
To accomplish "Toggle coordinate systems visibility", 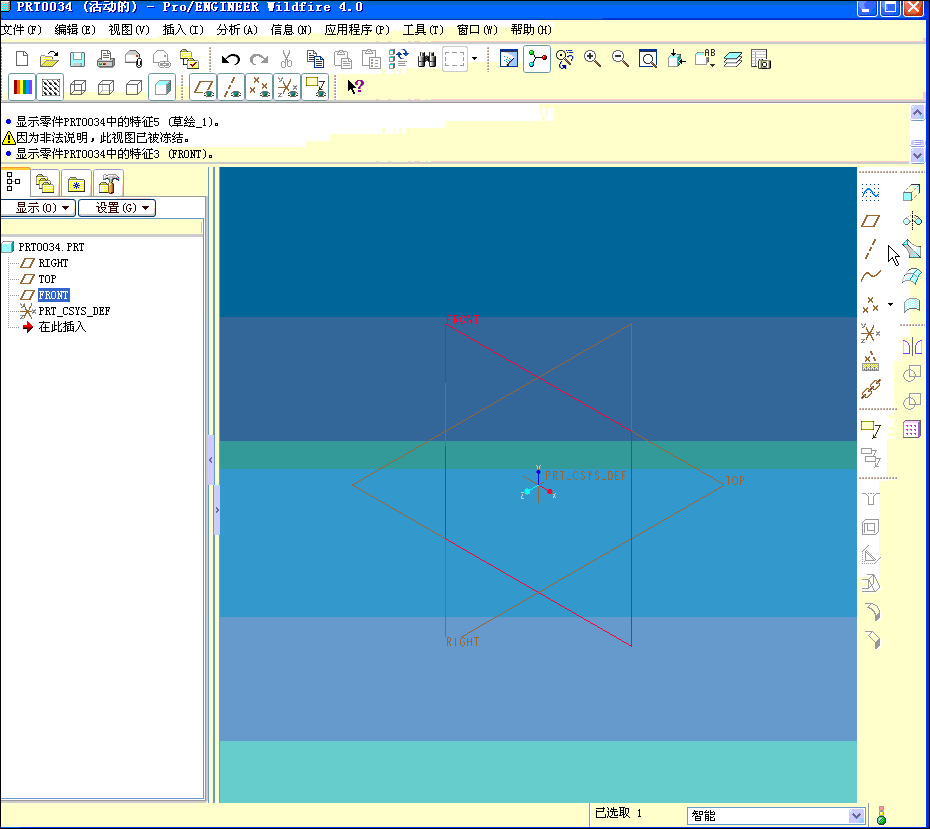I will pyautogui.click(x=287, y=87).
